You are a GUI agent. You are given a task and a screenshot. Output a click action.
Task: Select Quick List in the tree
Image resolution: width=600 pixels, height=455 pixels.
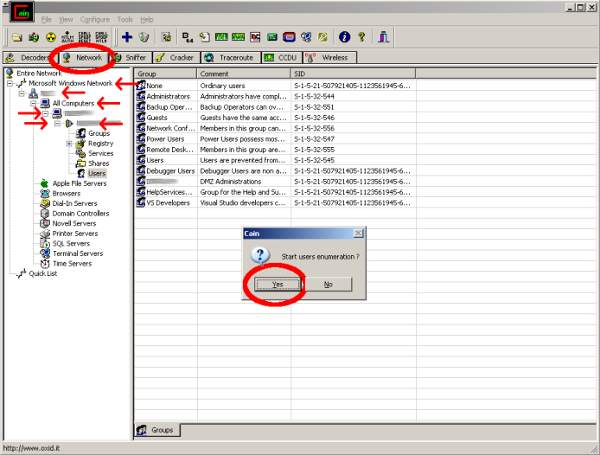tap(42, 274)
